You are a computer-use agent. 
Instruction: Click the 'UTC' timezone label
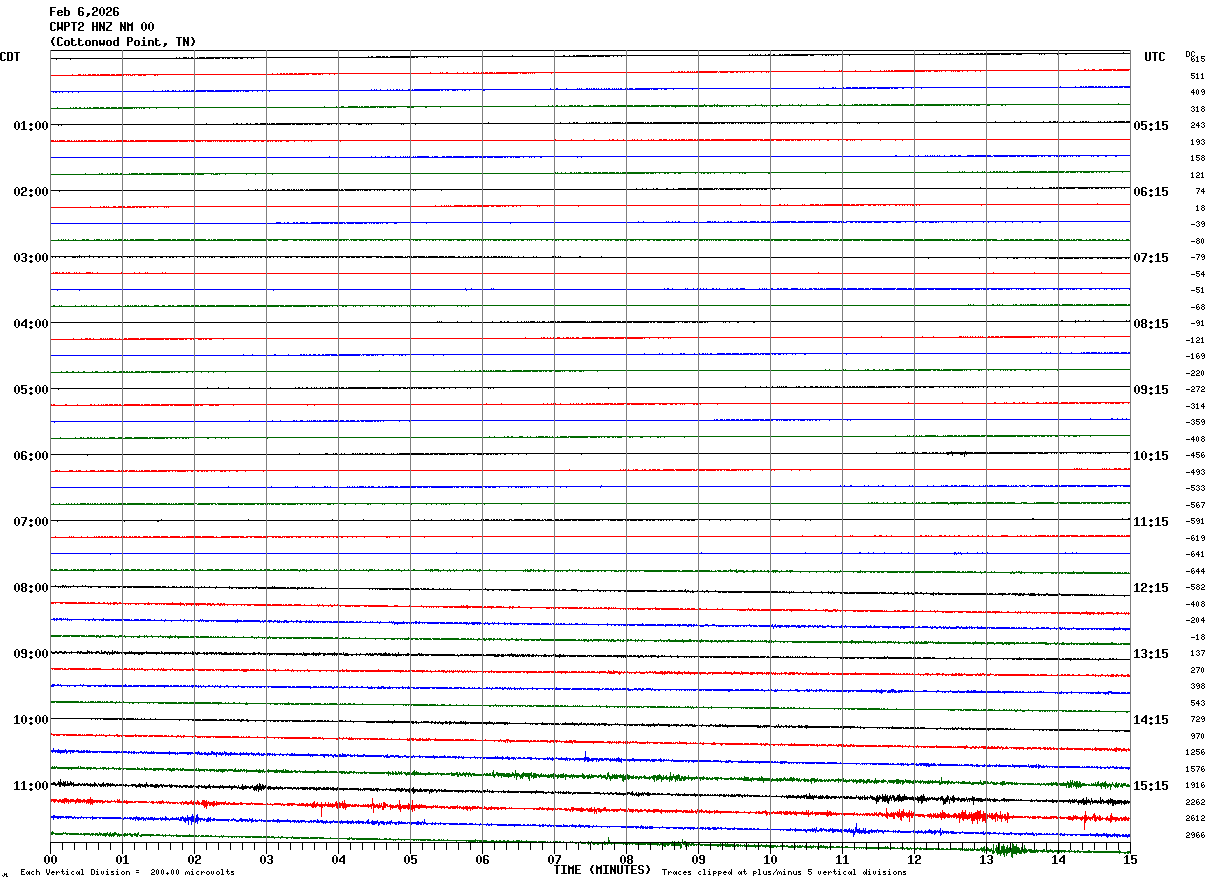[1155, 57]
